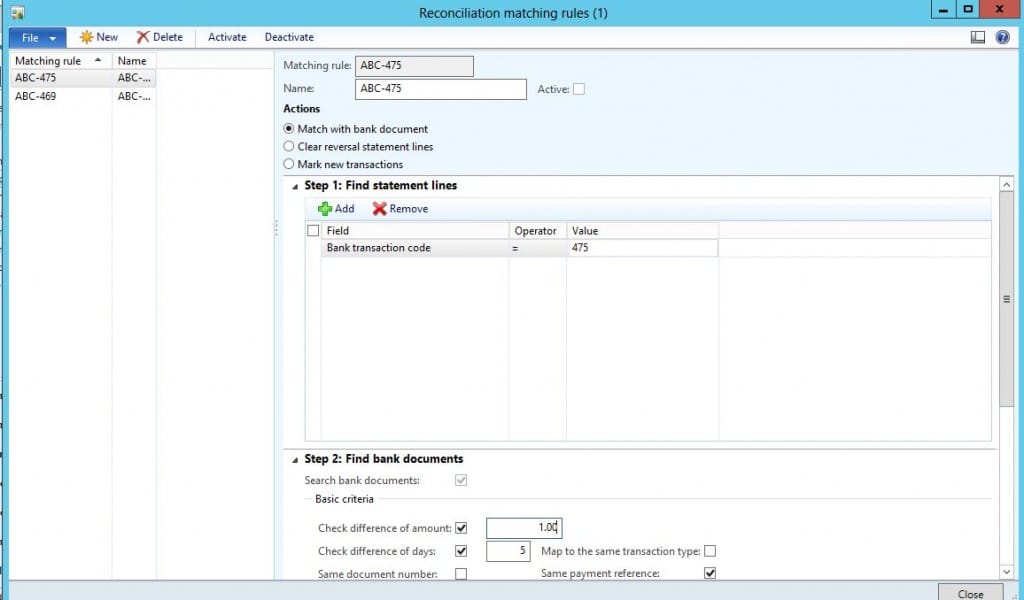Click the New sun-shaped toolbar icon
This screenshot has height=600, width=1024.
click(85, 37)
